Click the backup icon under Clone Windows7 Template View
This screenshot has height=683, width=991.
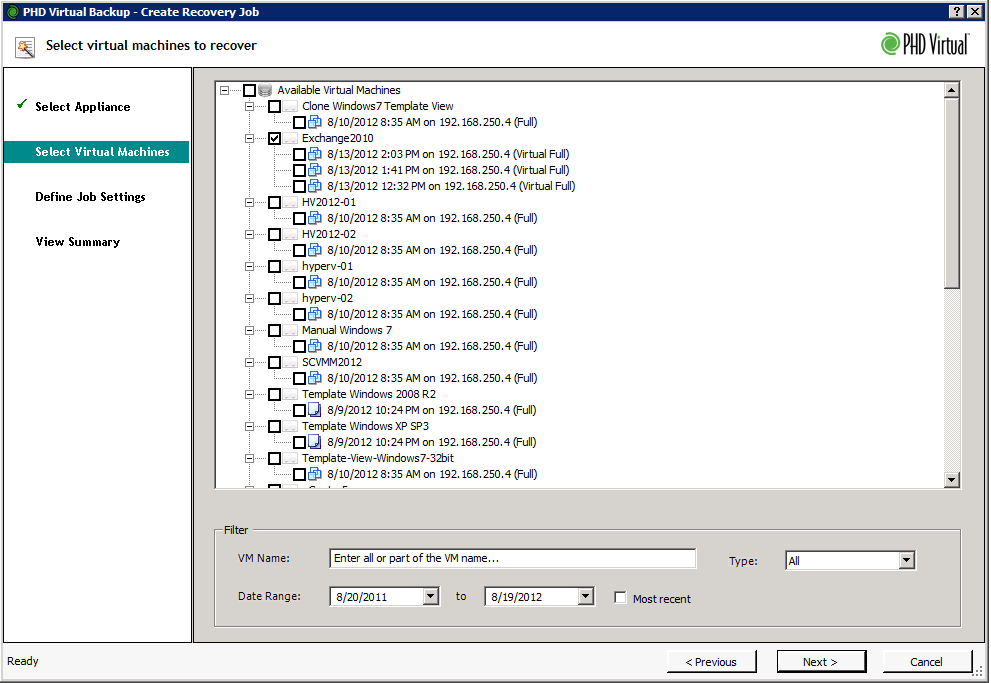314,122
